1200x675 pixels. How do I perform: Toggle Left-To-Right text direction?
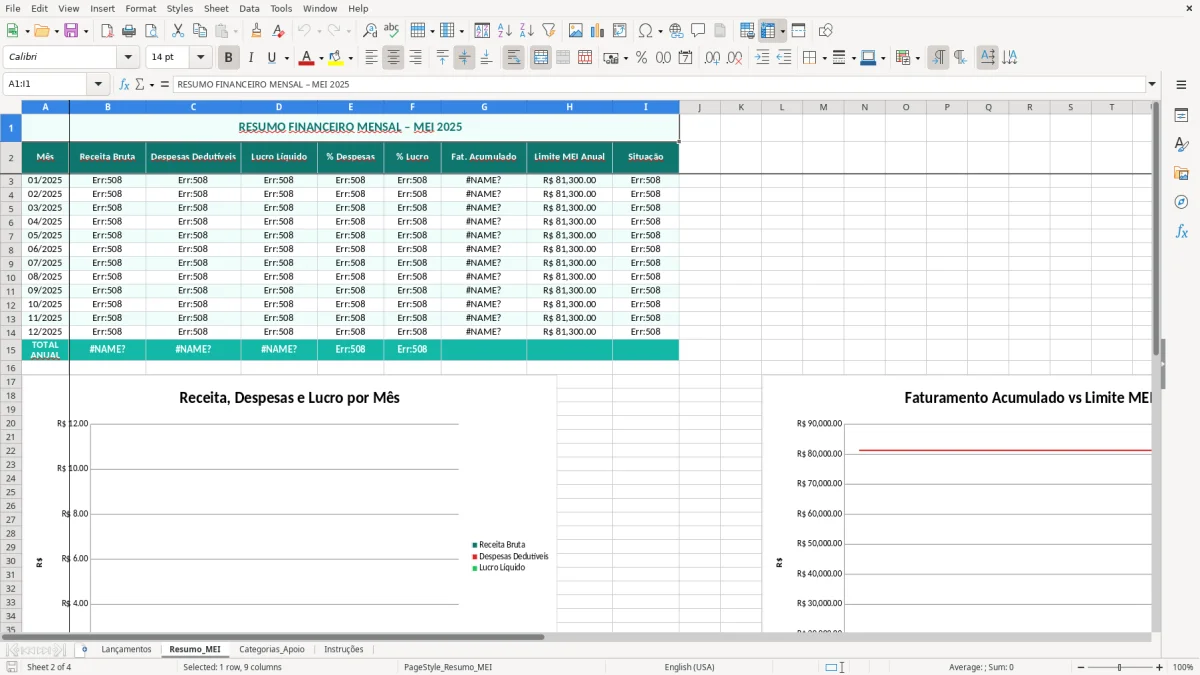click(x=938, y=58)
